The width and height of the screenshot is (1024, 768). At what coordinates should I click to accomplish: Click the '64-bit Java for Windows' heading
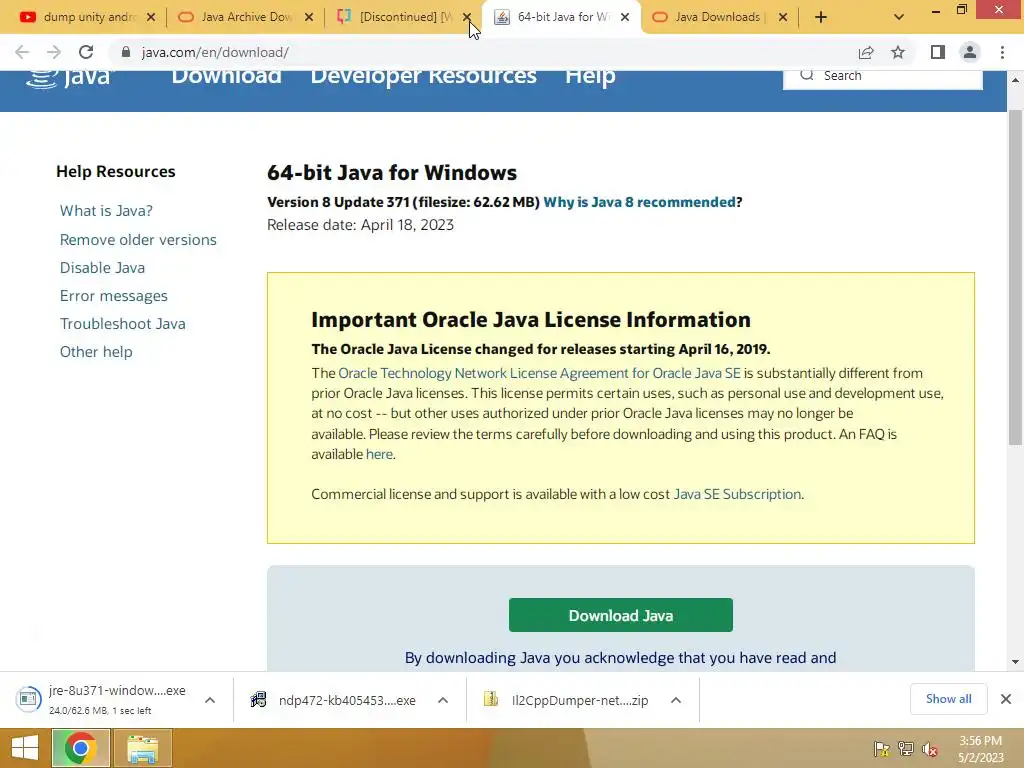[392, 173]
